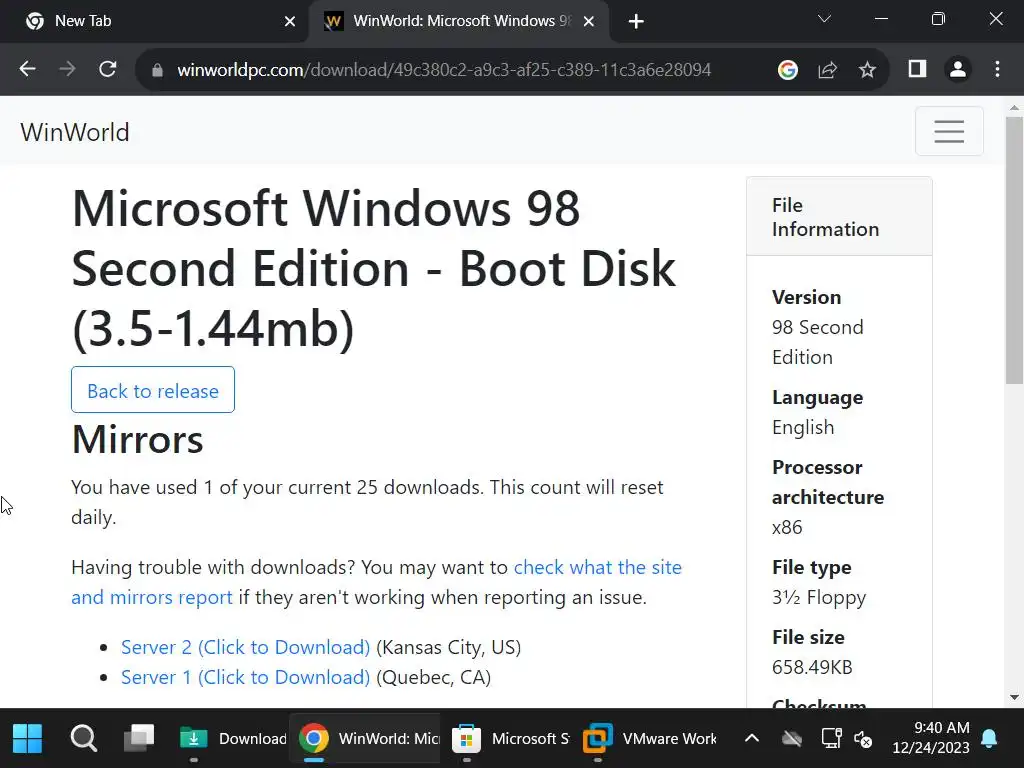Open the Chrome three-dot menu
Viewport: 1024px width, 768px height.
coord(997,70)
